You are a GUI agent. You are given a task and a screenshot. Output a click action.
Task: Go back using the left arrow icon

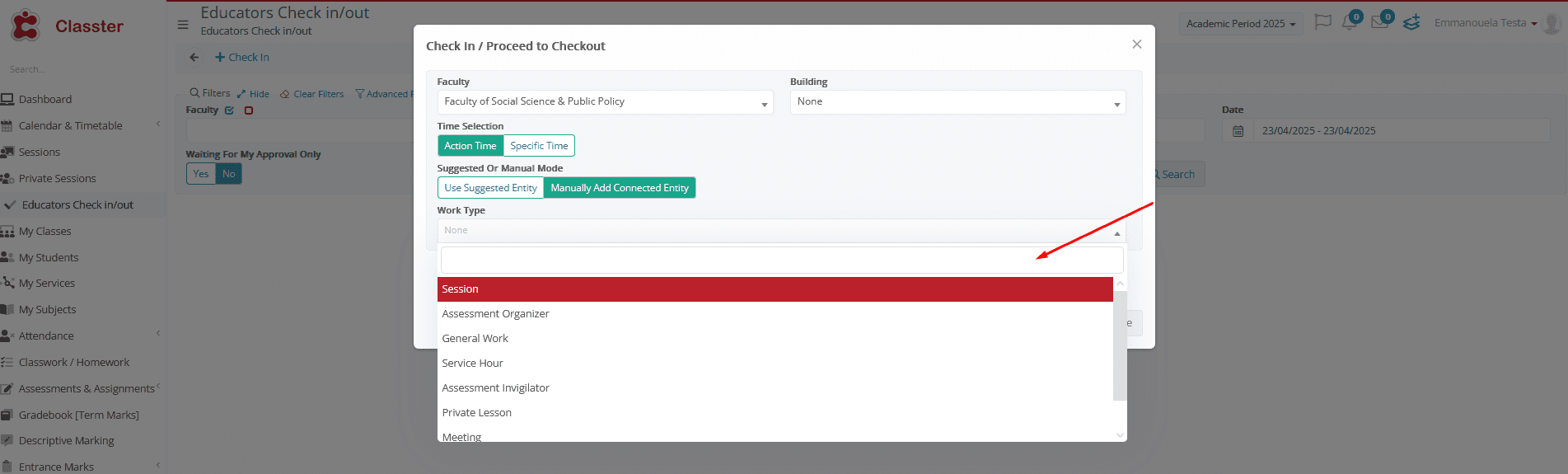pyautogui.click(x=194, y=57)
